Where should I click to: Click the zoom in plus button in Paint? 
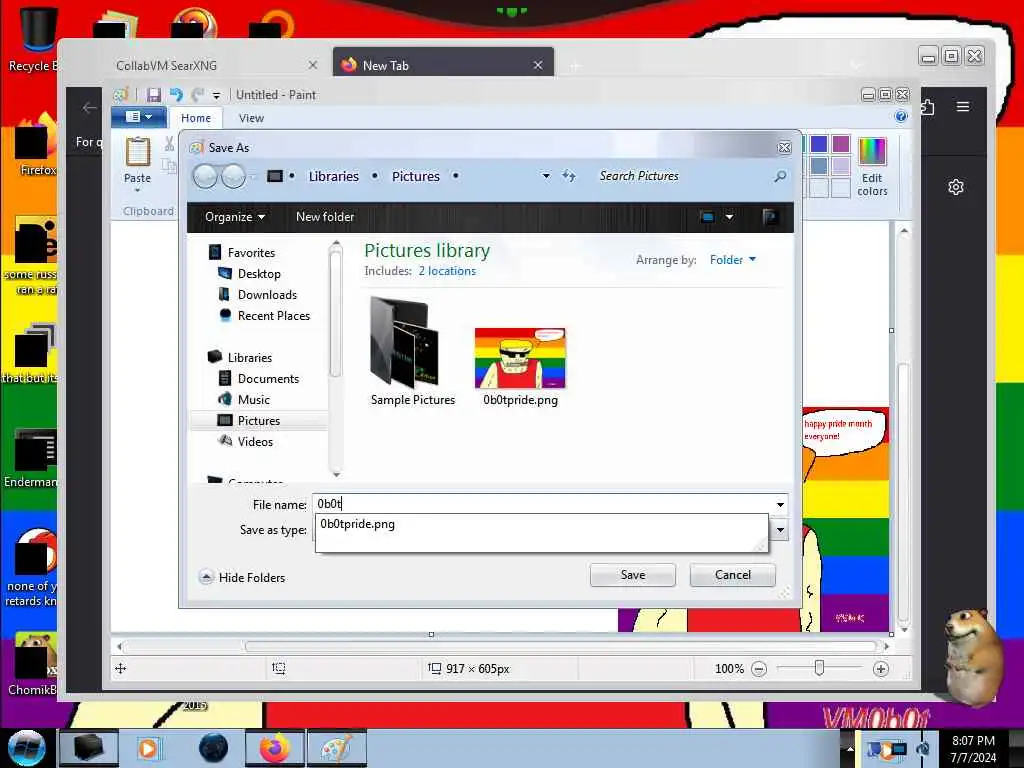[880, 669]
